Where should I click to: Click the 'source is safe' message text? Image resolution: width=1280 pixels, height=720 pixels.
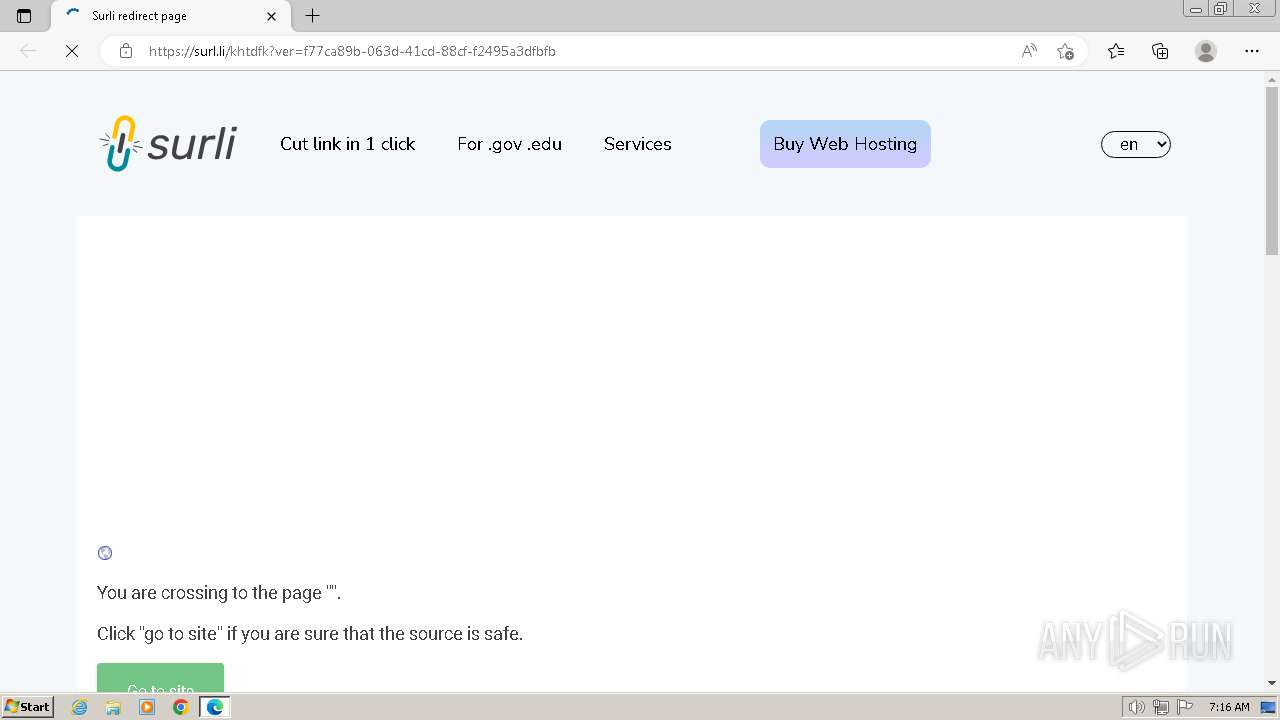310,634
